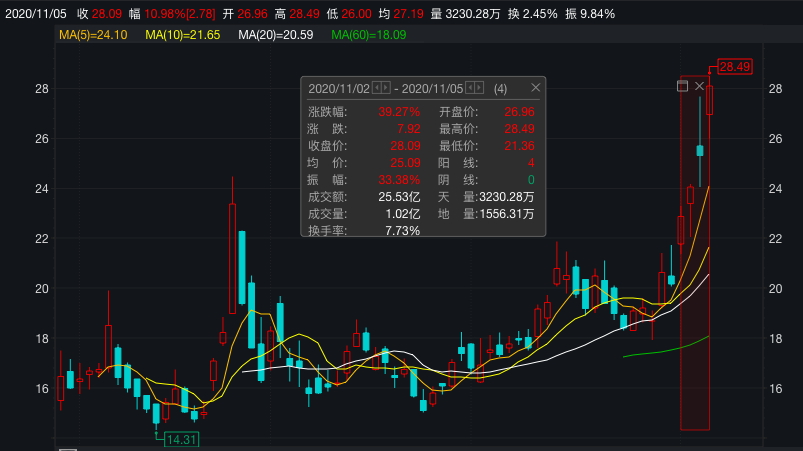The height and width of the screenshot is (451, 803).
Task: Step start date 2020/11/02 forward one day
Action: click(386, 88)
